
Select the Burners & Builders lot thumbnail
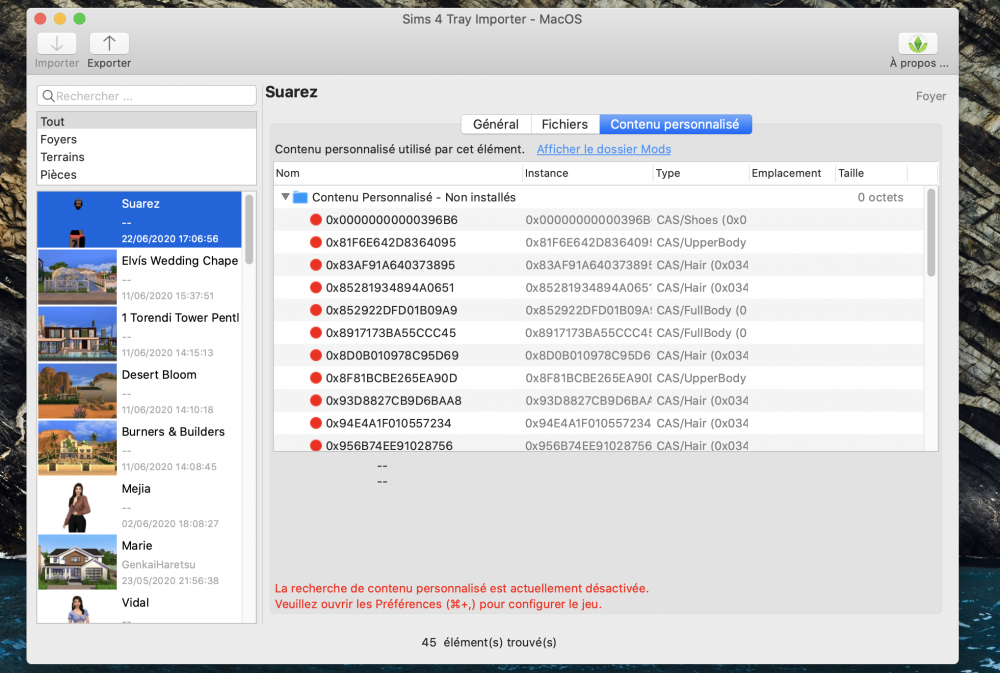coord(77,448)
